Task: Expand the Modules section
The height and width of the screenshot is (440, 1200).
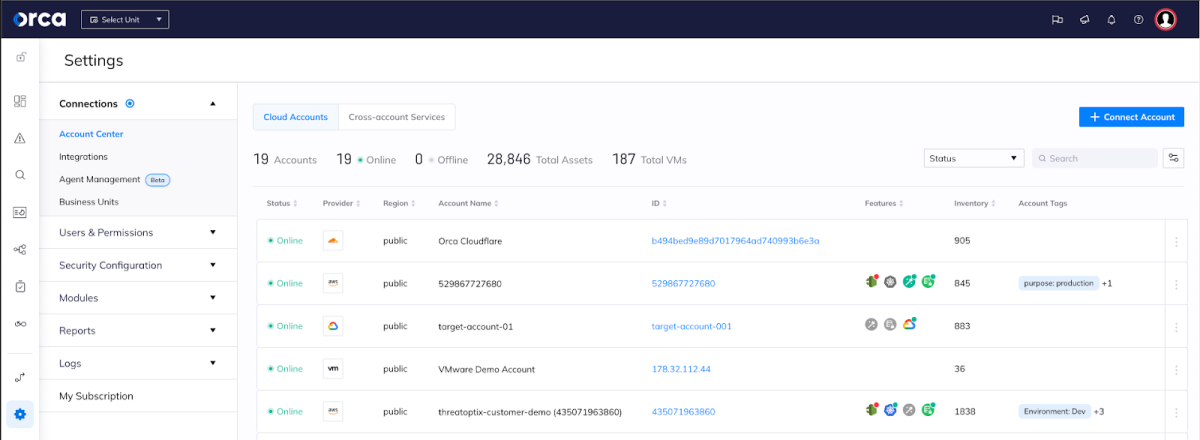Action: click(138, 298)
